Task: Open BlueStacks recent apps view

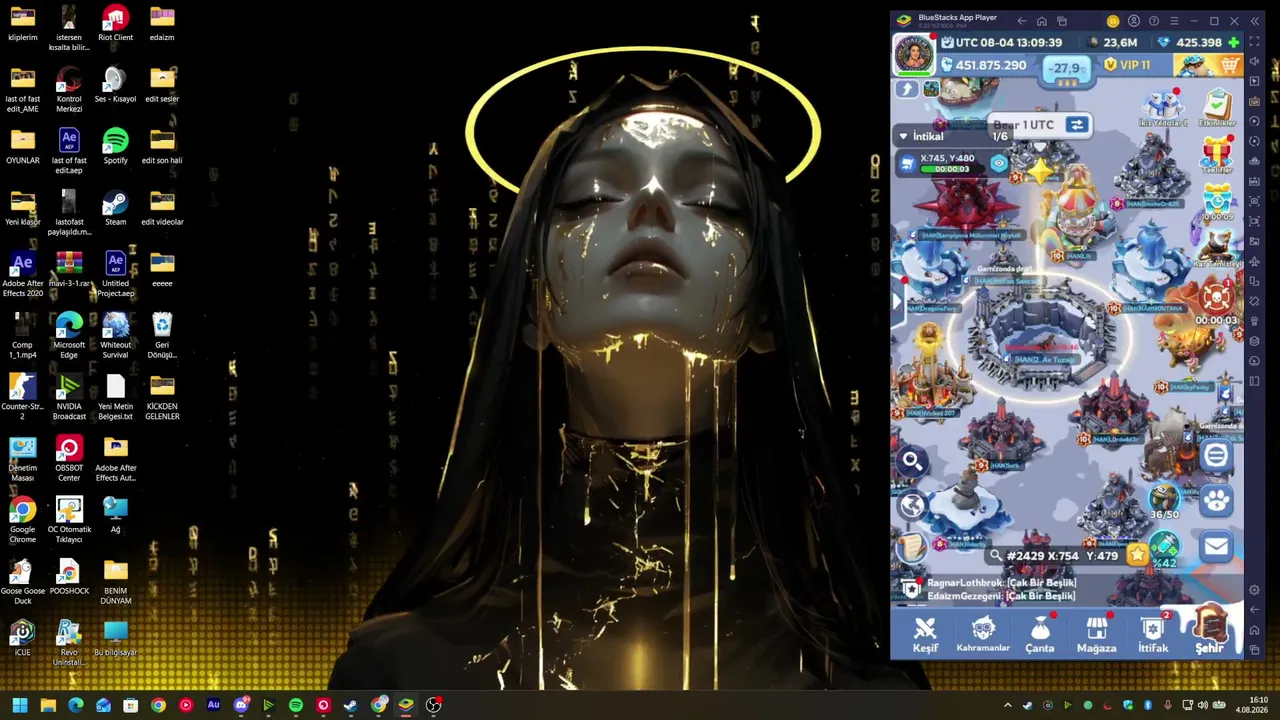Action: pos(1062,21)
